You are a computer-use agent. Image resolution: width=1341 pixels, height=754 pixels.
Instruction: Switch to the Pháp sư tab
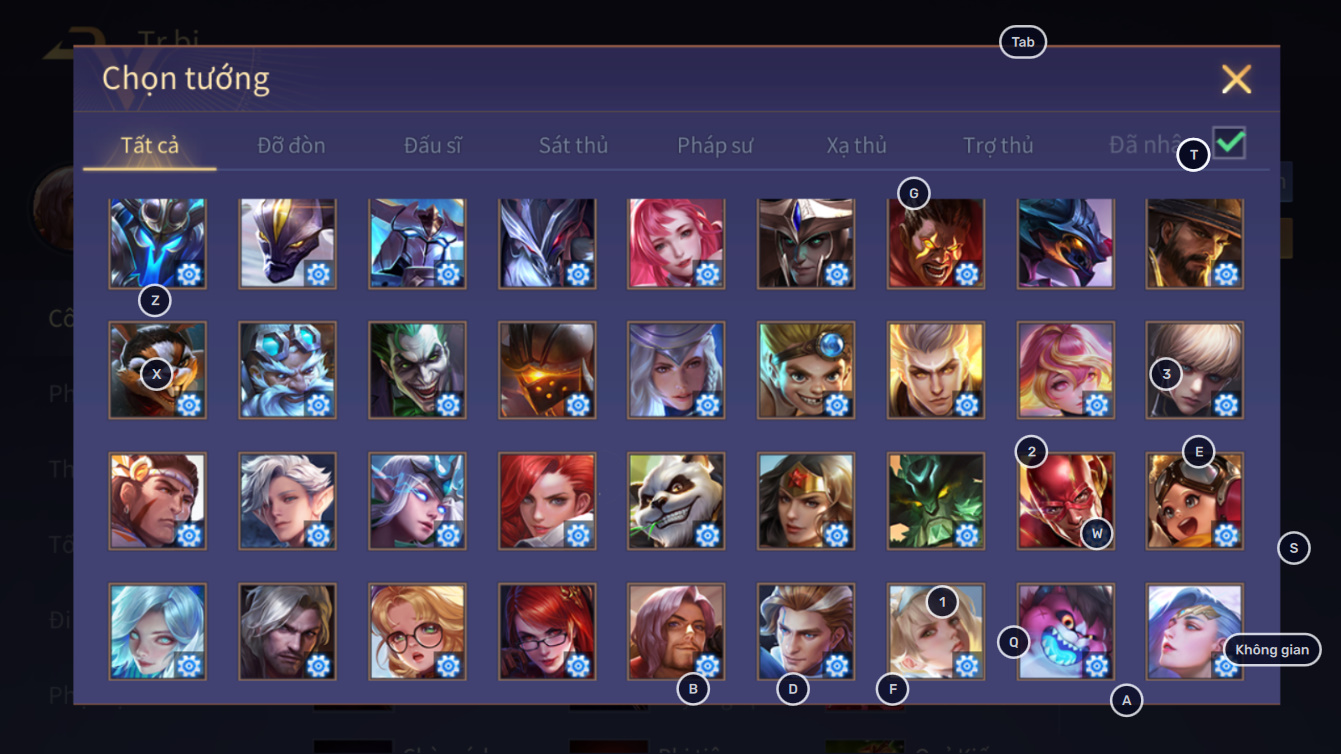[715, 145]
